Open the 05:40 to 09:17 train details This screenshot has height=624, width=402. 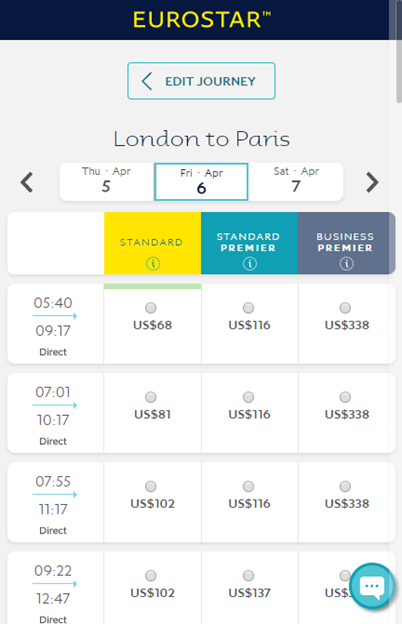pos(55,324)
